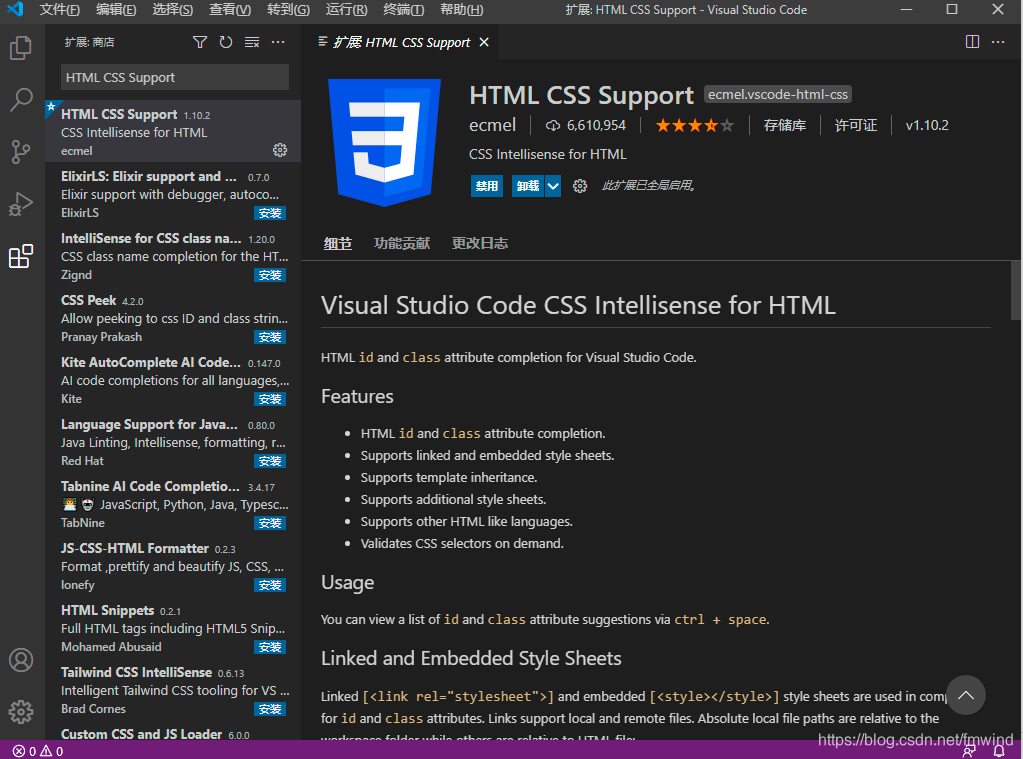This screenshot has width=1023, height=759.
Task: Install the HTML Snippets extension
Action: pos(270,647)
